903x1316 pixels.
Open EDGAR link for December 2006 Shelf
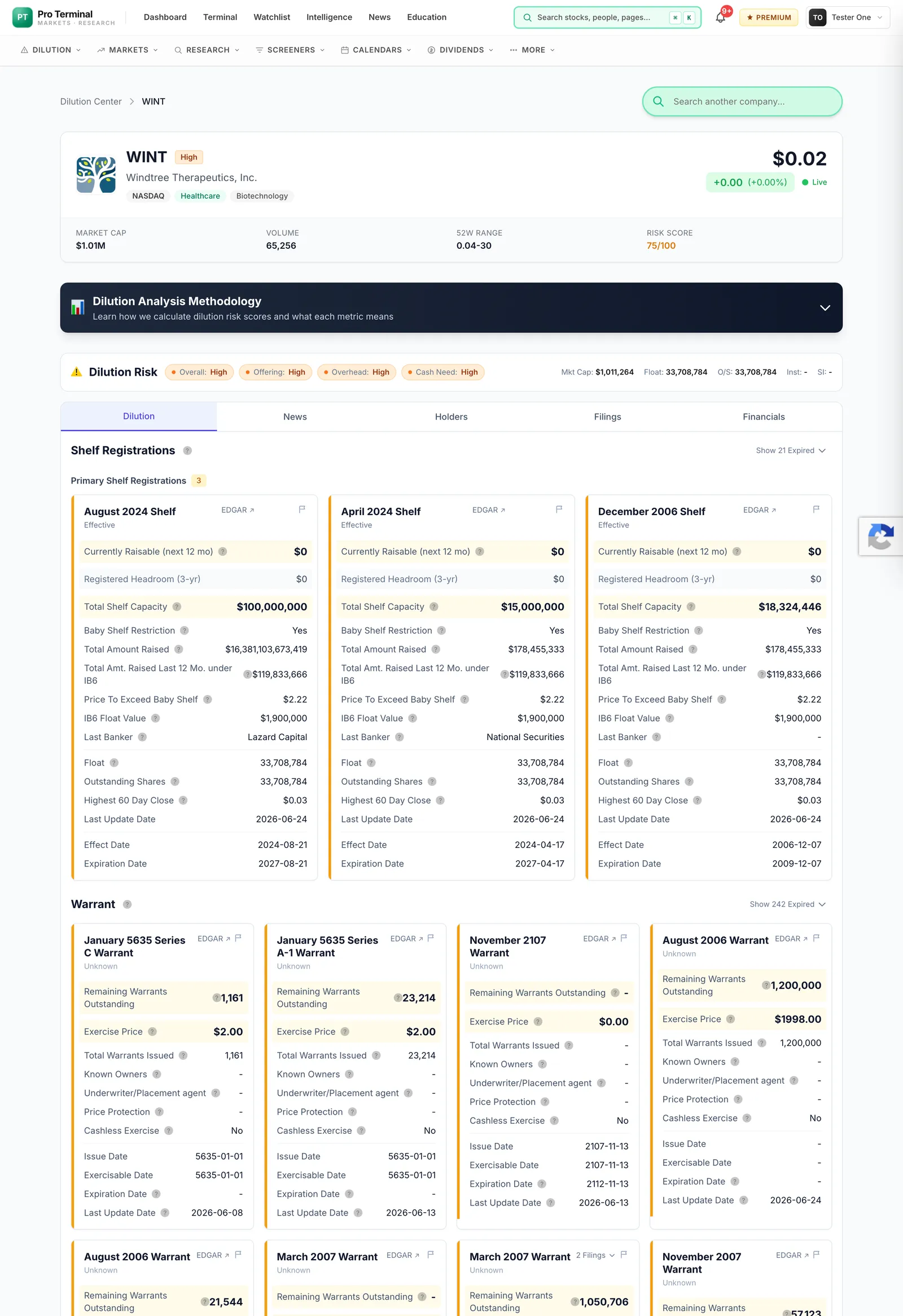[759, 509]
